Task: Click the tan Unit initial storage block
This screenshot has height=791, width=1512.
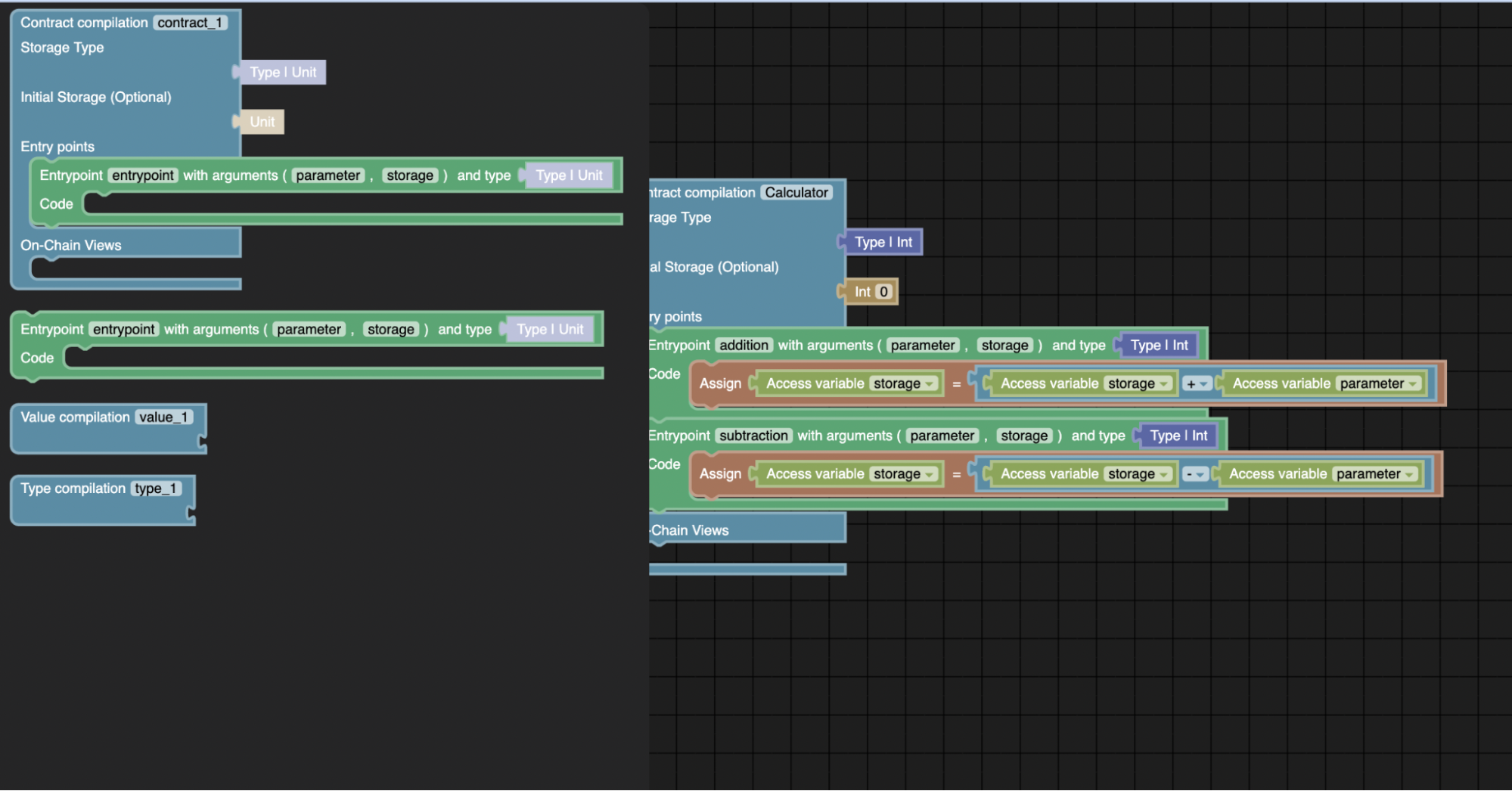Action: (x=262, y=122)
